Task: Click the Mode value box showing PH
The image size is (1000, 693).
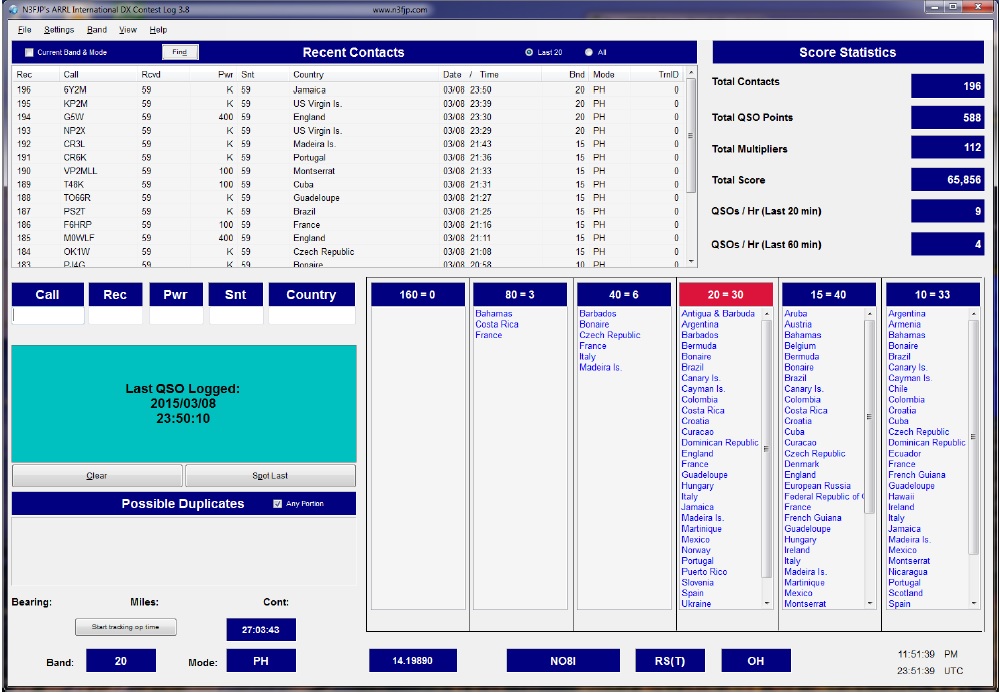Action: [261, 660]
